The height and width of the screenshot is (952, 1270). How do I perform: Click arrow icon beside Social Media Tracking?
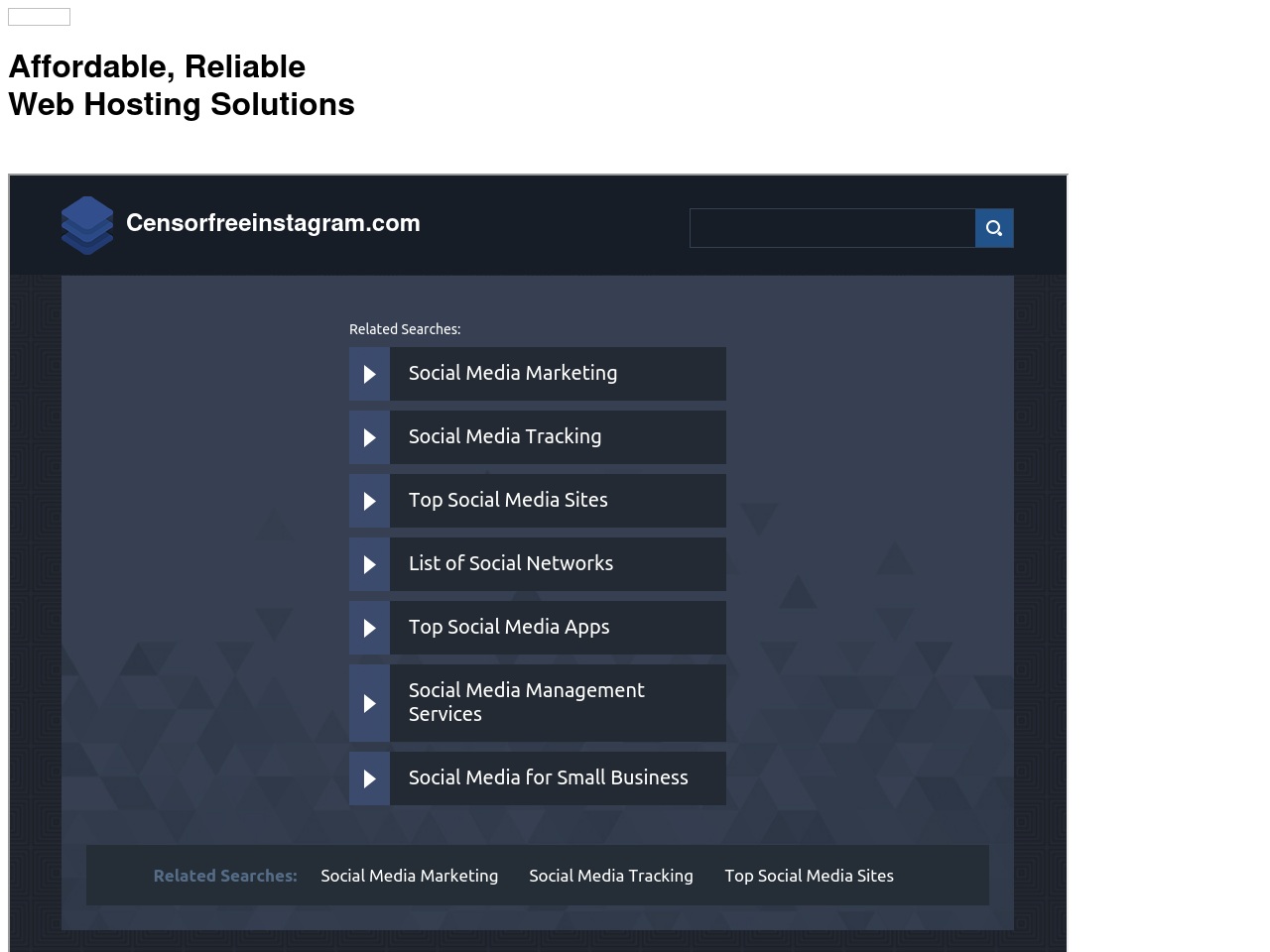[369, 437]
